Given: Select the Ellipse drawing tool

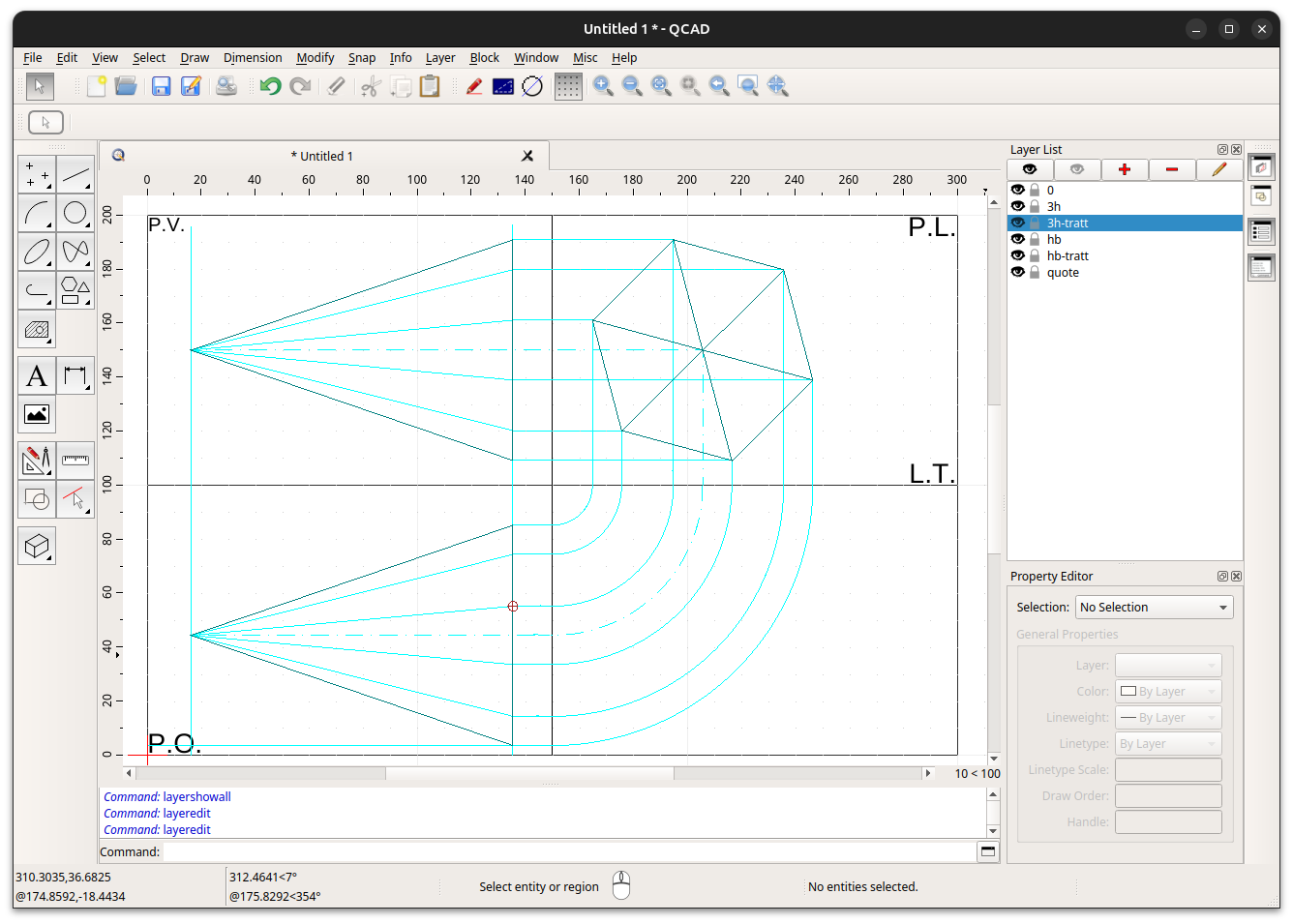Looking at the screenshot, I should point(37,253).
